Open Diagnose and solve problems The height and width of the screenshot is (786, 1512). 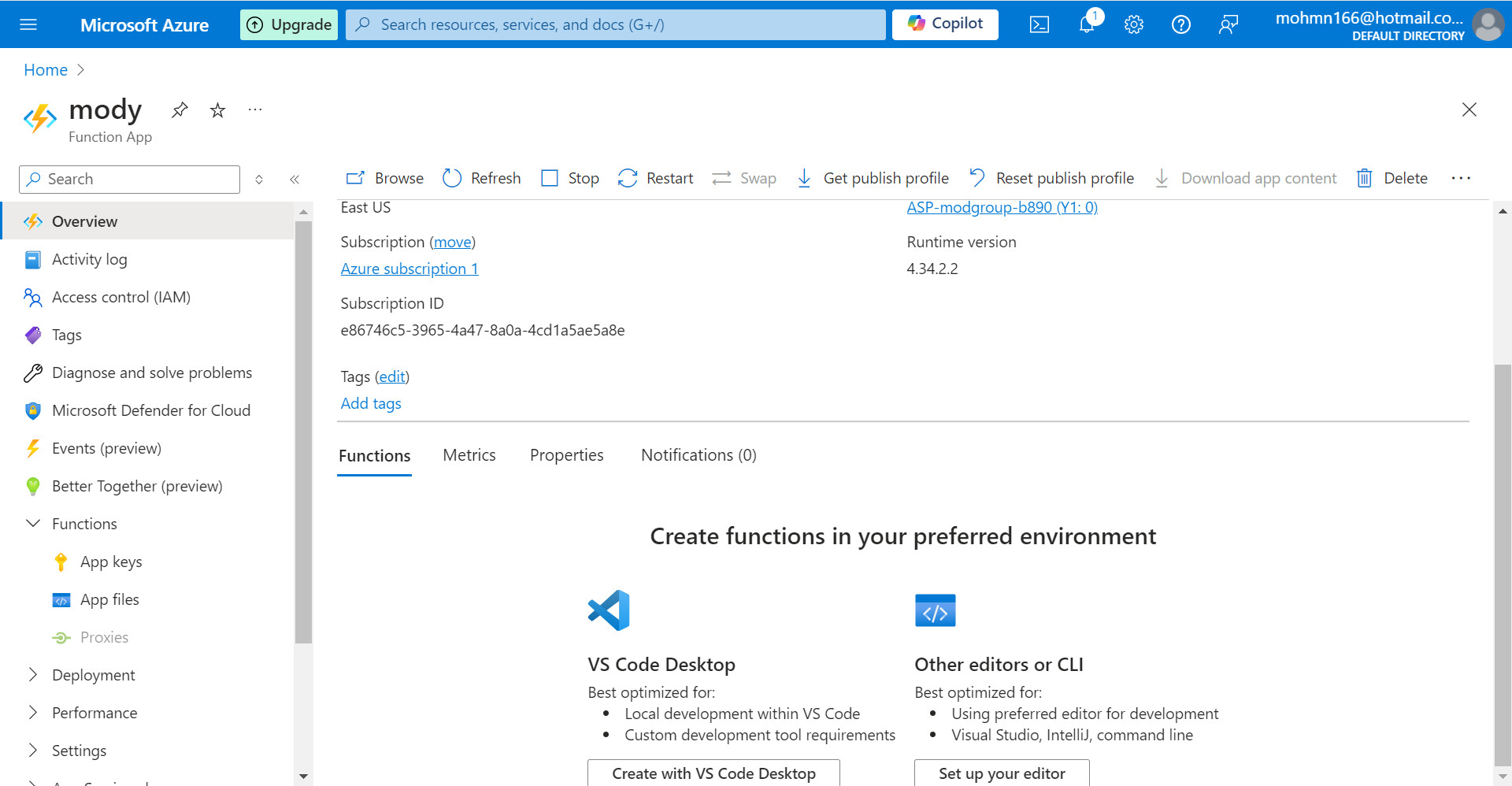147,373
